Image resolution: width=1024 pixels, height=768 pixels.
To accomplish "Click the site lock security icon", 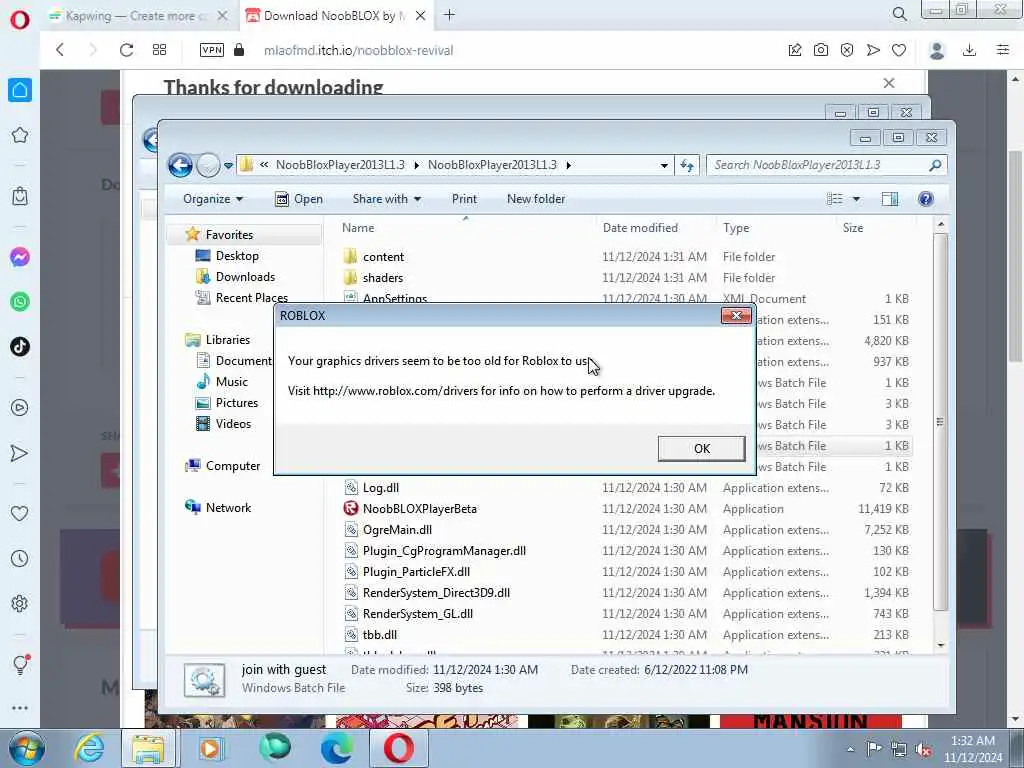I will (239, 50).
